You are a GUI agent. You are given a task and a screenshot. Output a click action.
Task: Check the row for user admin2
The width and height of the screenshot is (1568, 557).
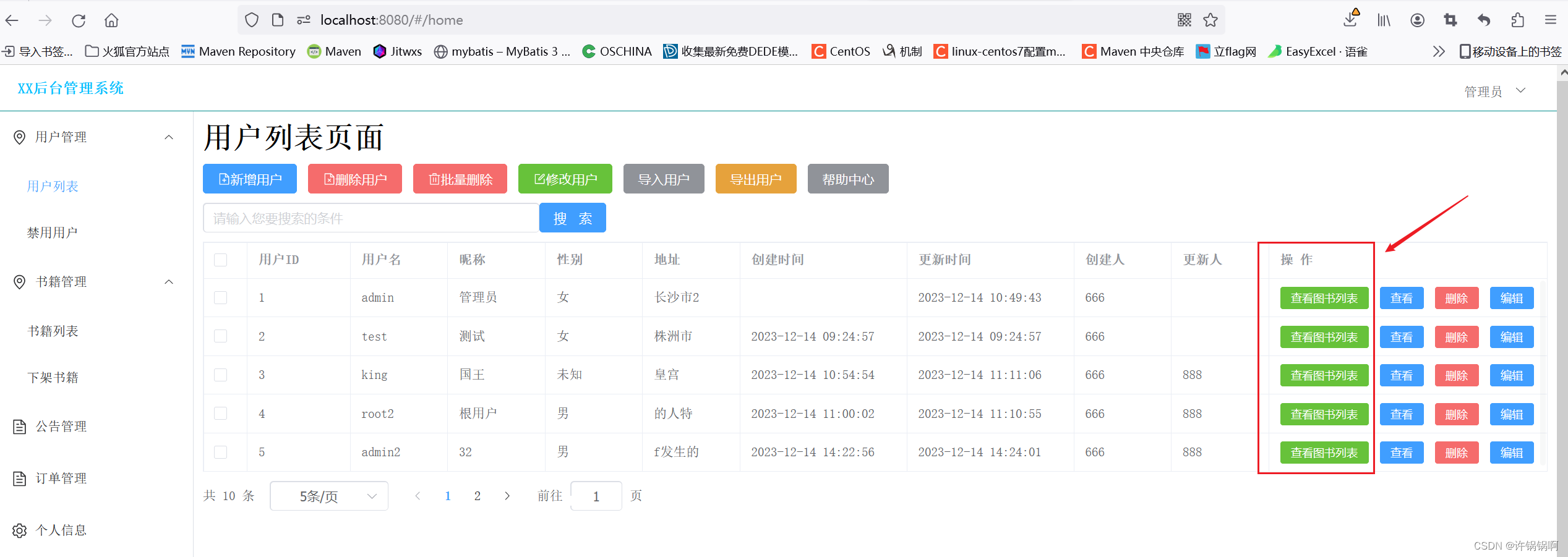220,452
